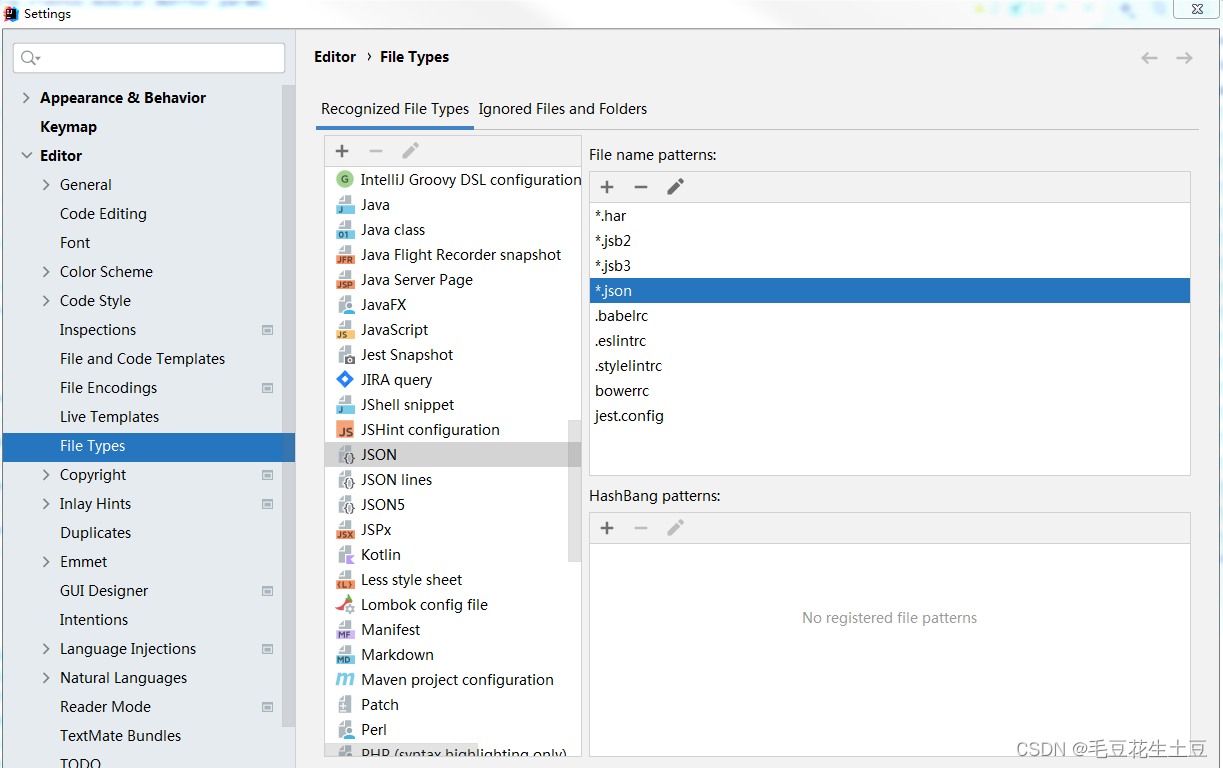Remove the selected *.json pattern

641,186
